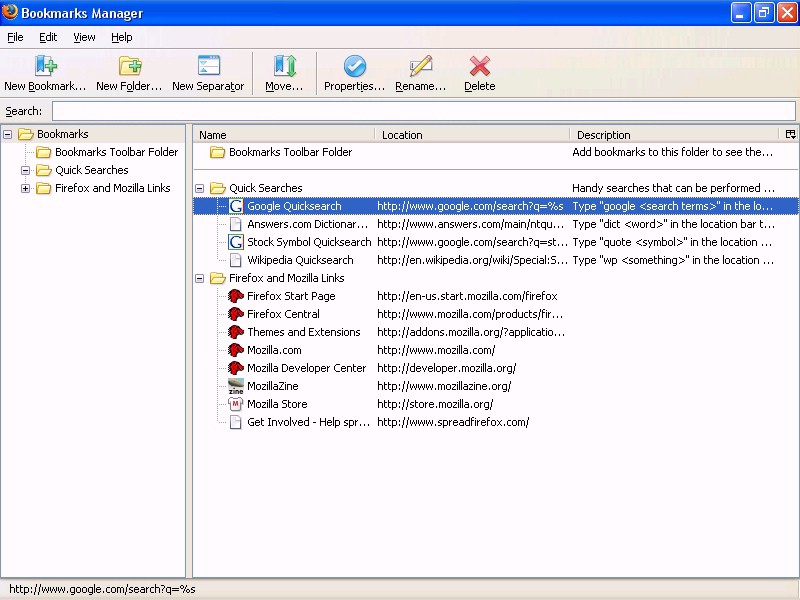Open the File menu
The image size is (800, 600).
tap(15, 37)
